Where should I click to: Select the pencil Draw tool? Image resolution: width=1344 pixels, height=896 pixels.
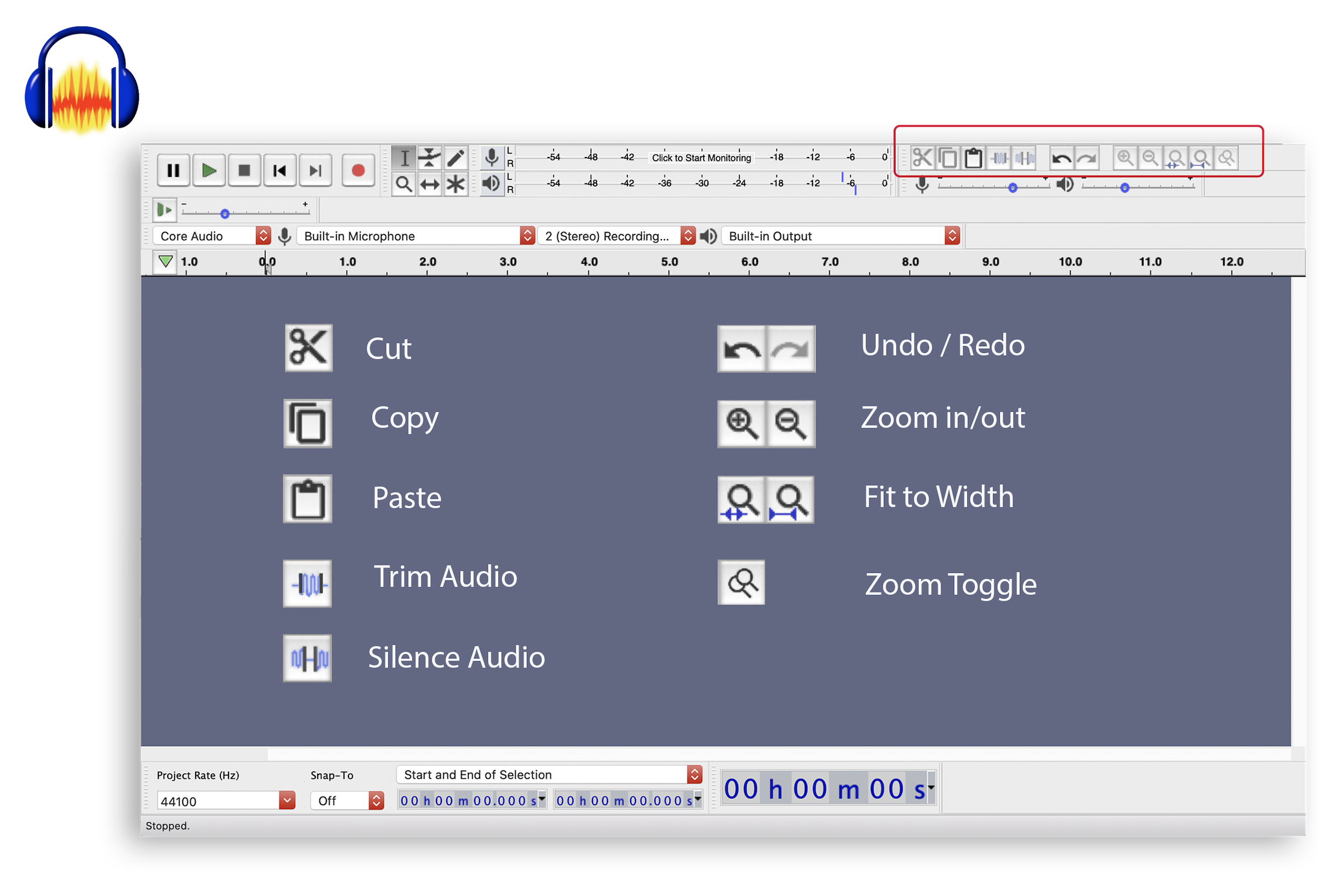pyautogui.click(x=455, y=157)
